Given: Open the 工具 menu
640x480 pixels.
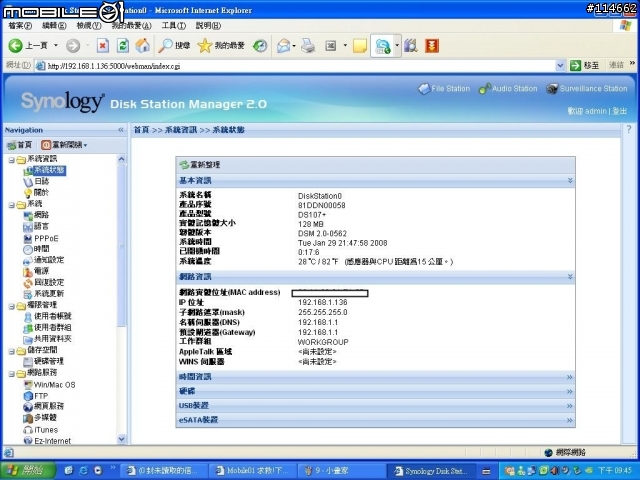Looking at the screenshot, I should 173,26.
